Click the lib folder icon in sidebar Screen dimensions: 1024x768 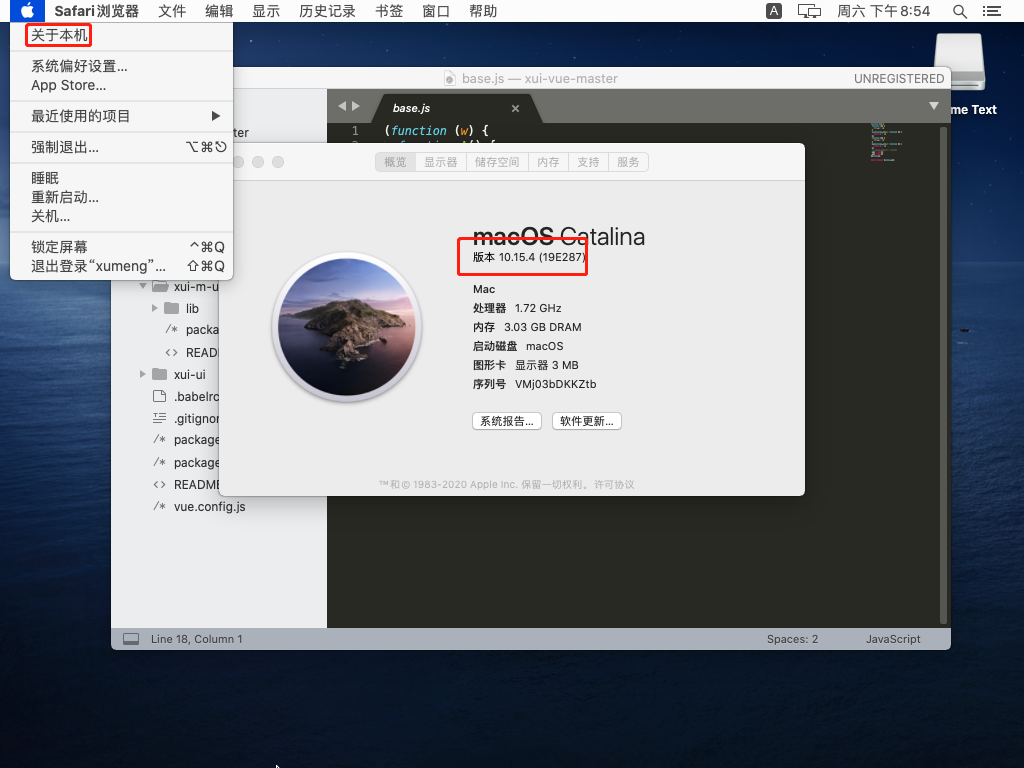point(172,308)
